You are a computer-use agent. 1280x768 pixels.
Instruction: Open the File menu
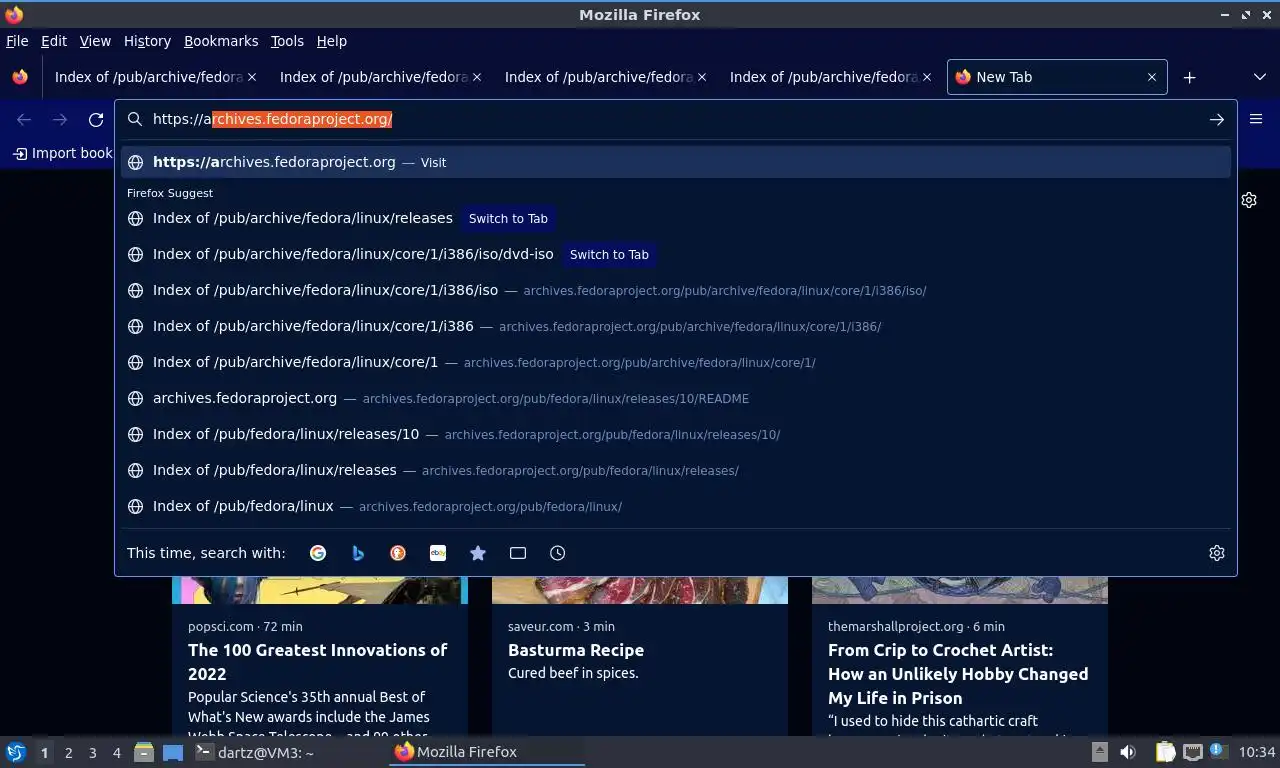[17, 41]
